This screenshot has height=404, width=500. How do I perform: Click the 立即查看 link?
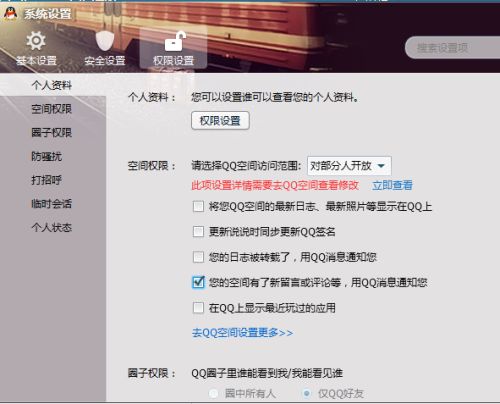pyautogui.click(x=392, y=185)
